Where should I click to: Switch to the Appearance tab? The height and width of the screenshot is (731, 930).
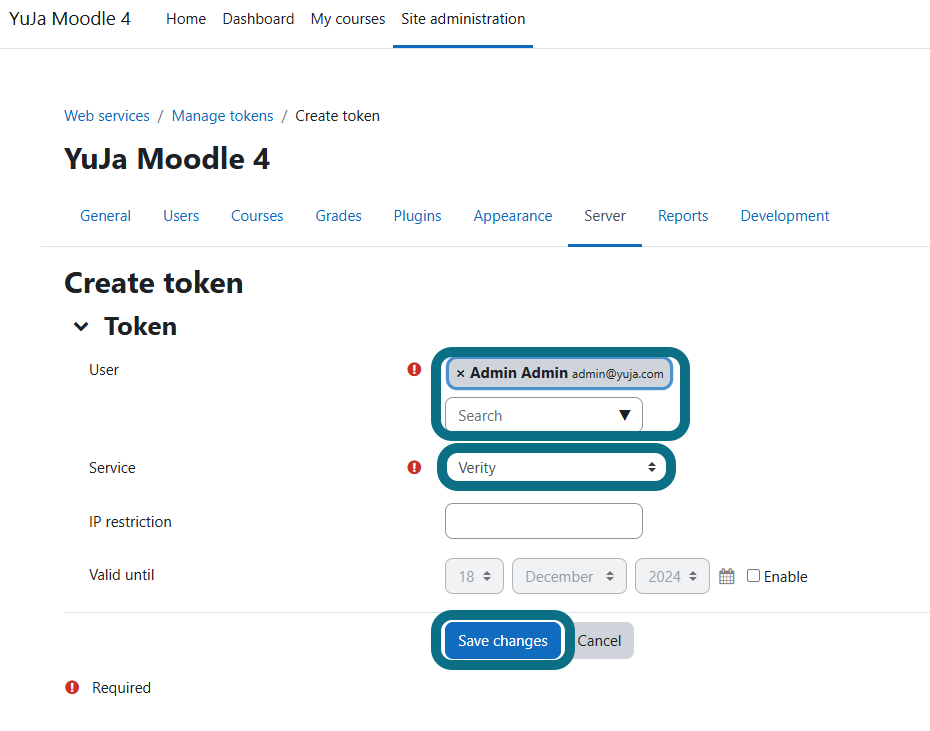[512, 216]
